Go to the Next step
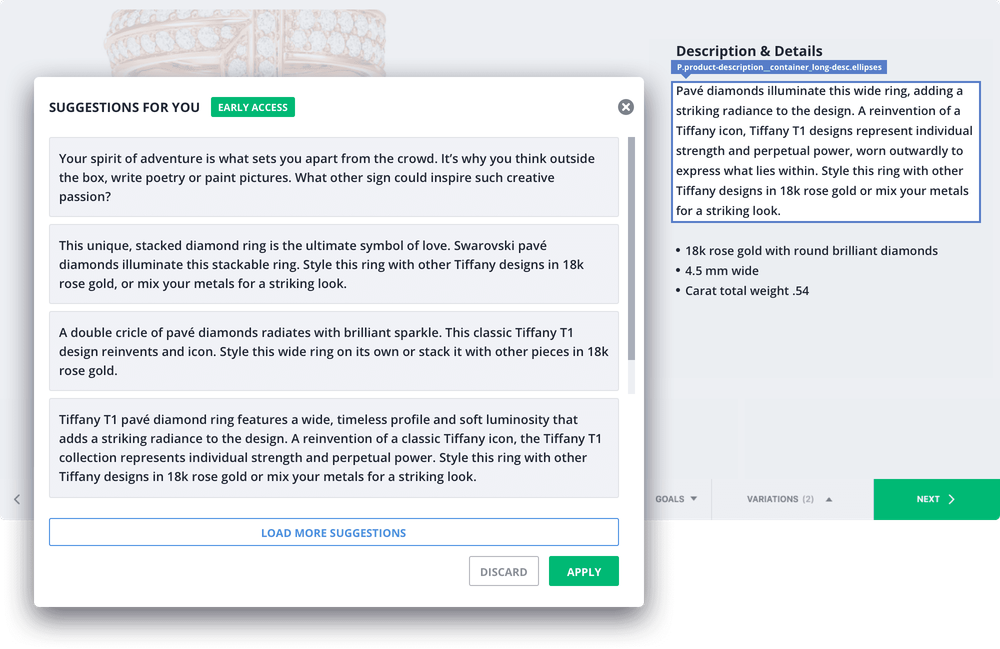Viewport: 1000px width, 649px height. (x=936, y=499)
